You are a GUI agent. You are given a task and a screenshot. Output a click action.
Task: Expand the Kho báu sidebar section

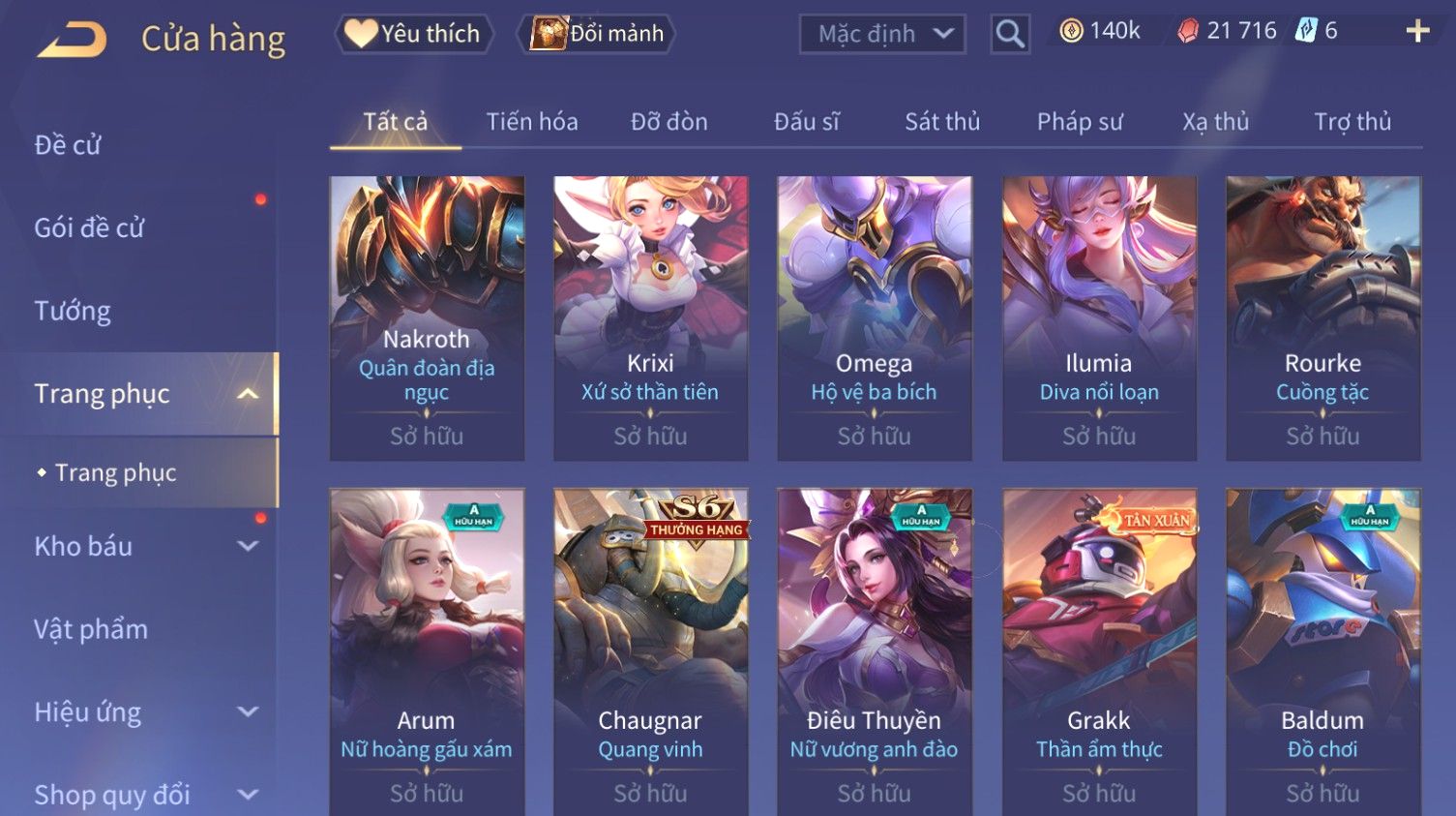click(x=248, y=546)
